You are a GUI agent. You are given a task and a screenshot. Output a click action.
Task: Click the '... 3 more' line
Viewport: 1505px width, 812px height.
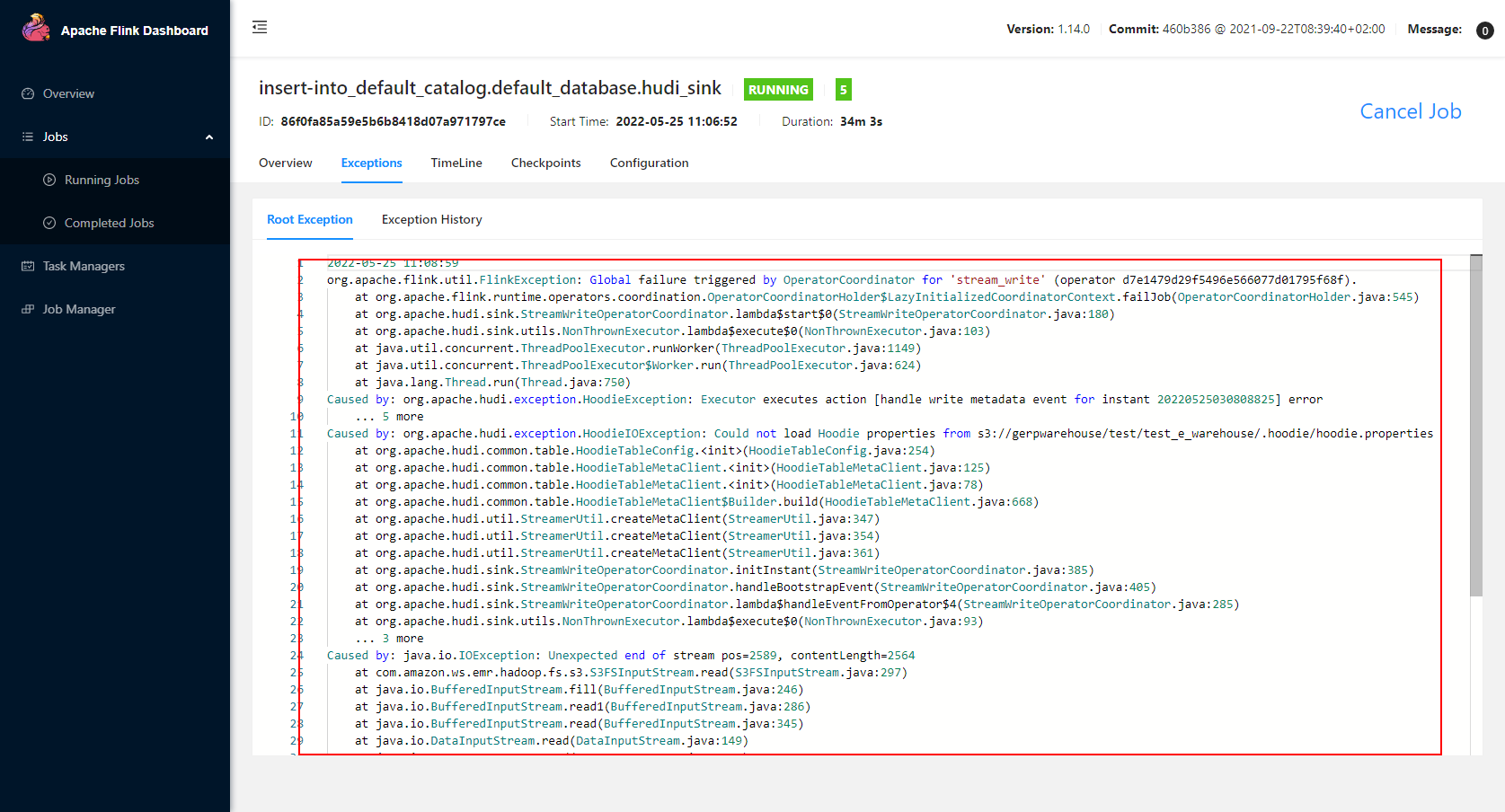point(389,639)
